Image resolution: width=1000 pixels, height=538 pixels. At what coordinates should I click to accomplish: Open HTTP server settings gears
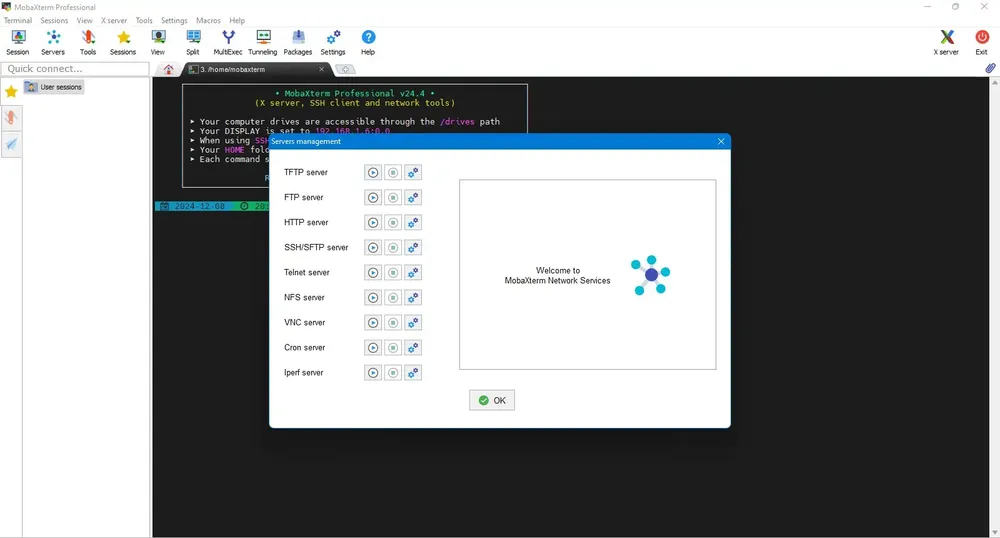[413, 222]
